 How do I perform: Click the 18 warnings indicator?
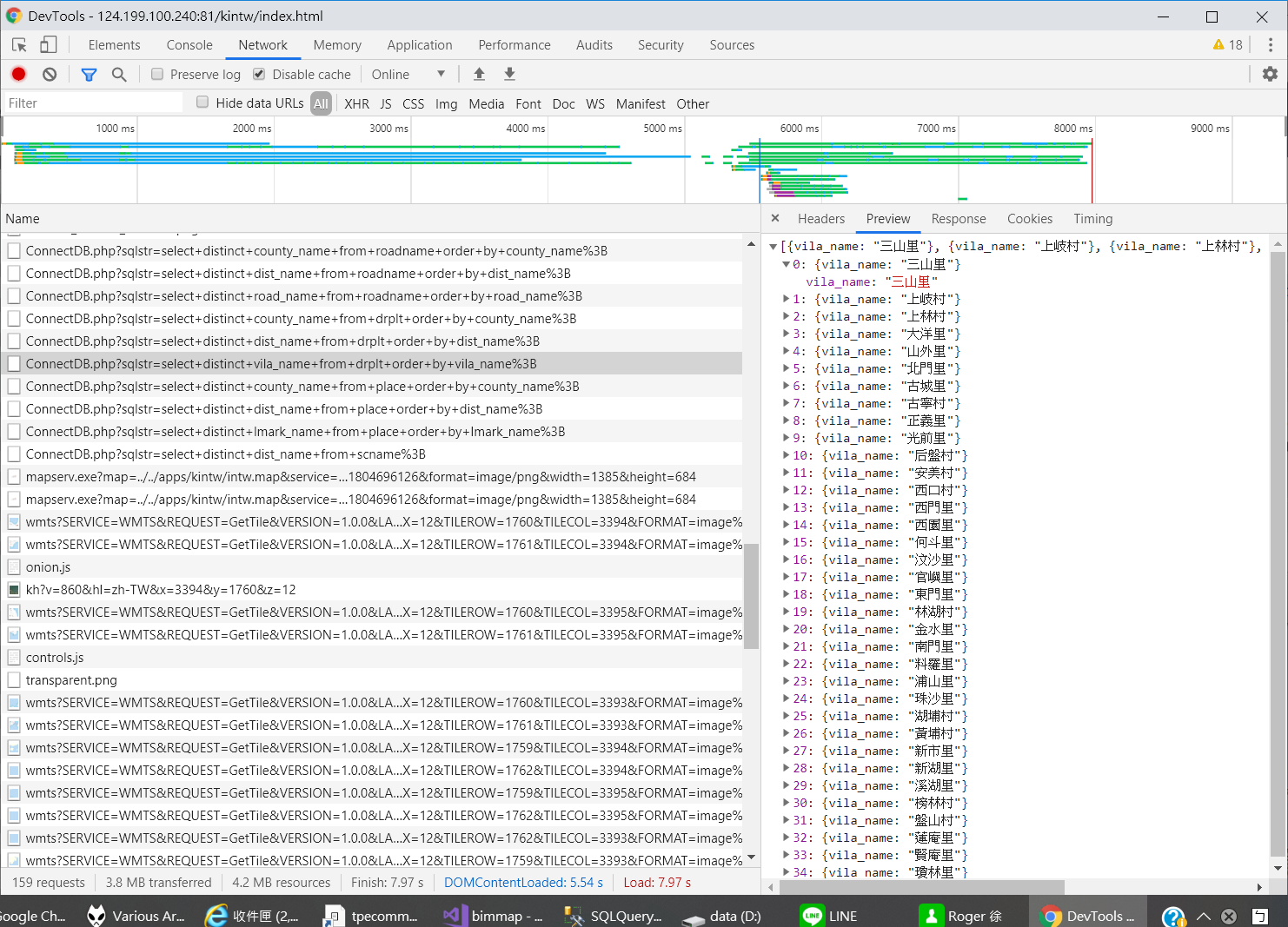click(1227, 45)
